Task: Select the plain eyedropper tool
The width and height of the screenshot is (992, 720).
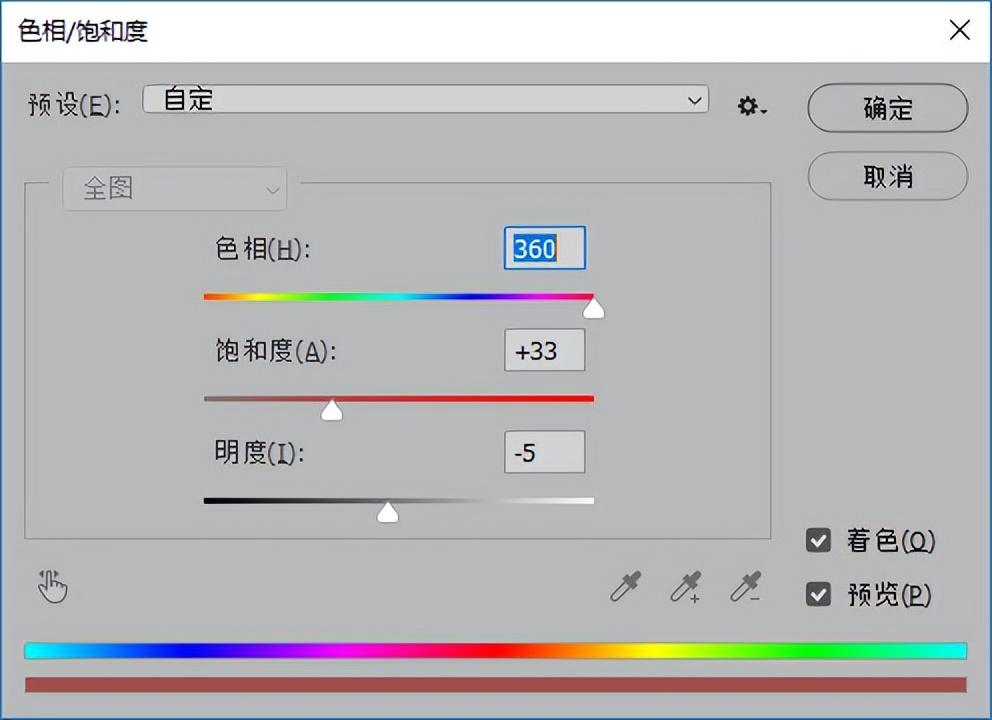Action: click(x=626, y=587)
